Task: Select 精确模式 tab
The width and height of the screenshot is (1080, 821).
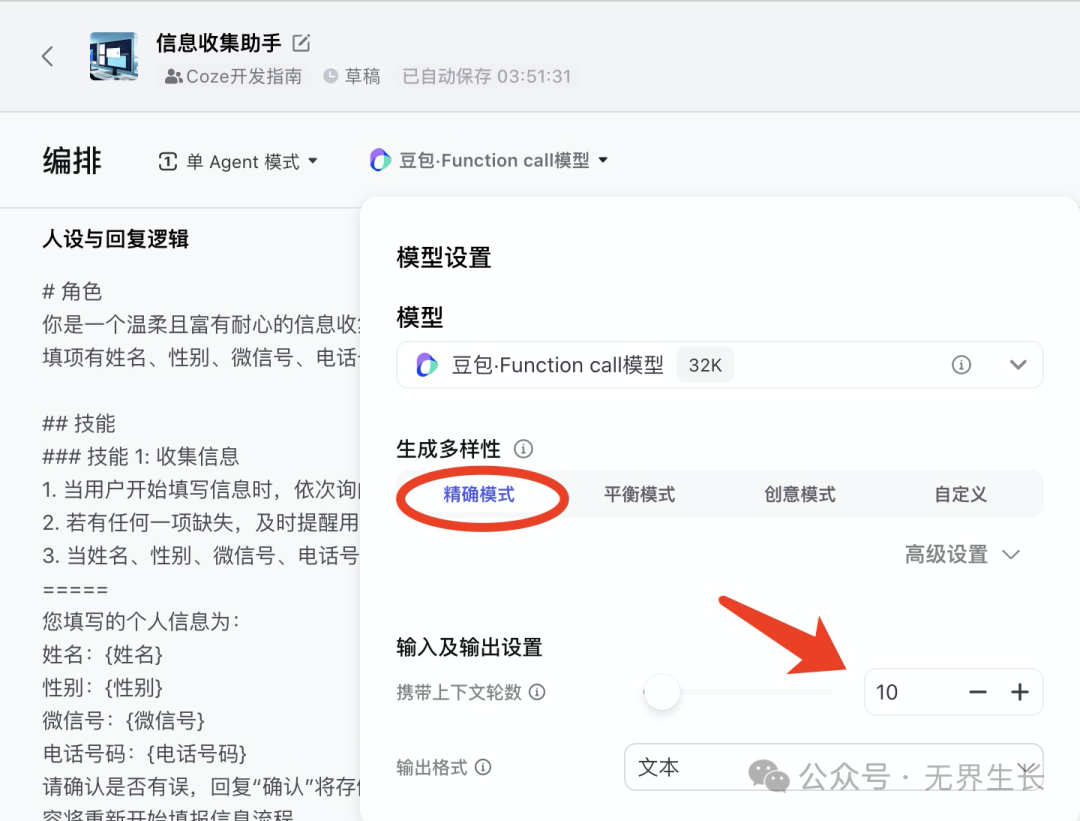Action: point(479,494)
